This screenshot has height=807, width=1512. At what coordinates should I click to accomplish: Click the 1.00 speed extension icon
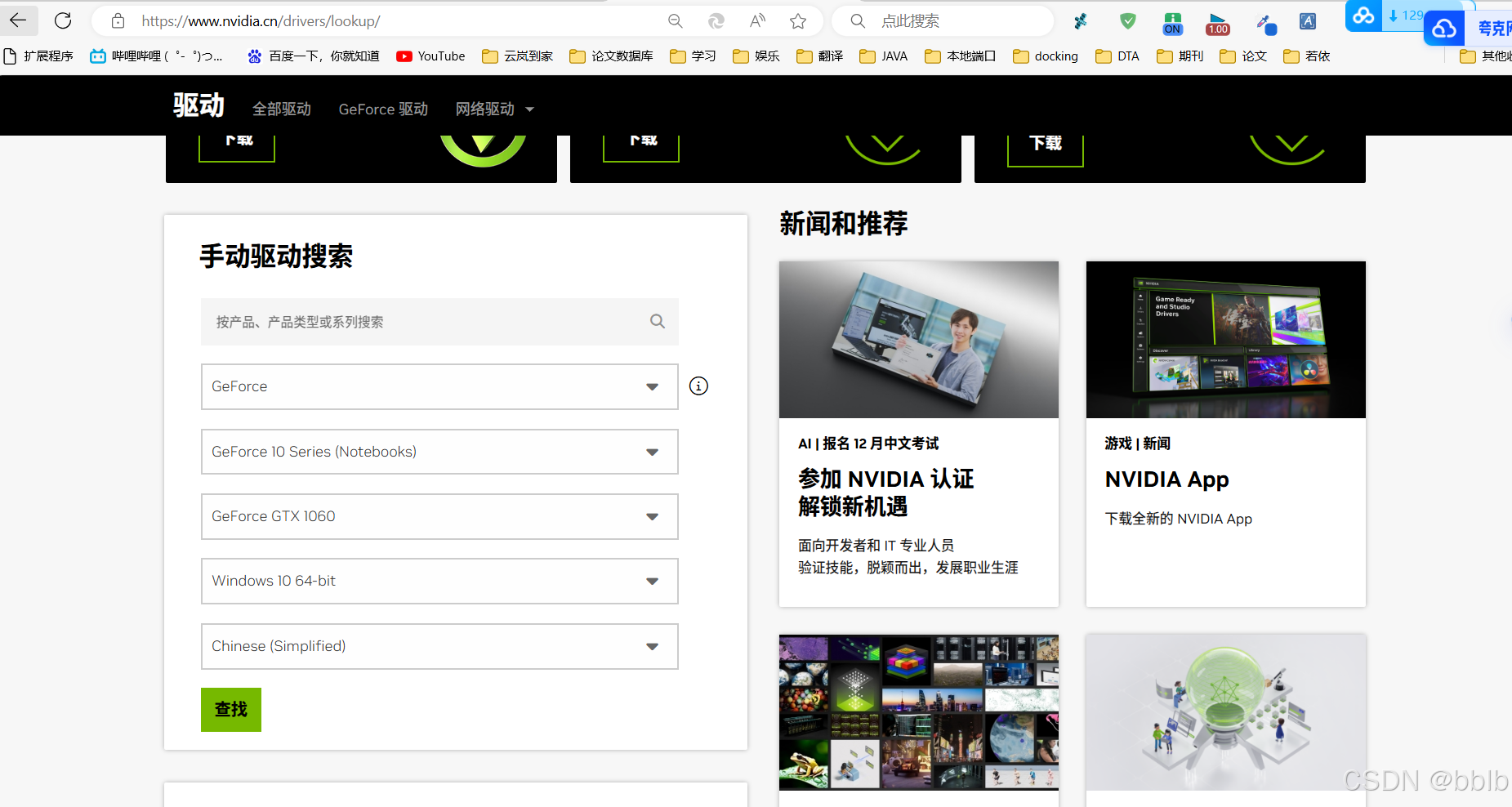(x=1218, y=24)
